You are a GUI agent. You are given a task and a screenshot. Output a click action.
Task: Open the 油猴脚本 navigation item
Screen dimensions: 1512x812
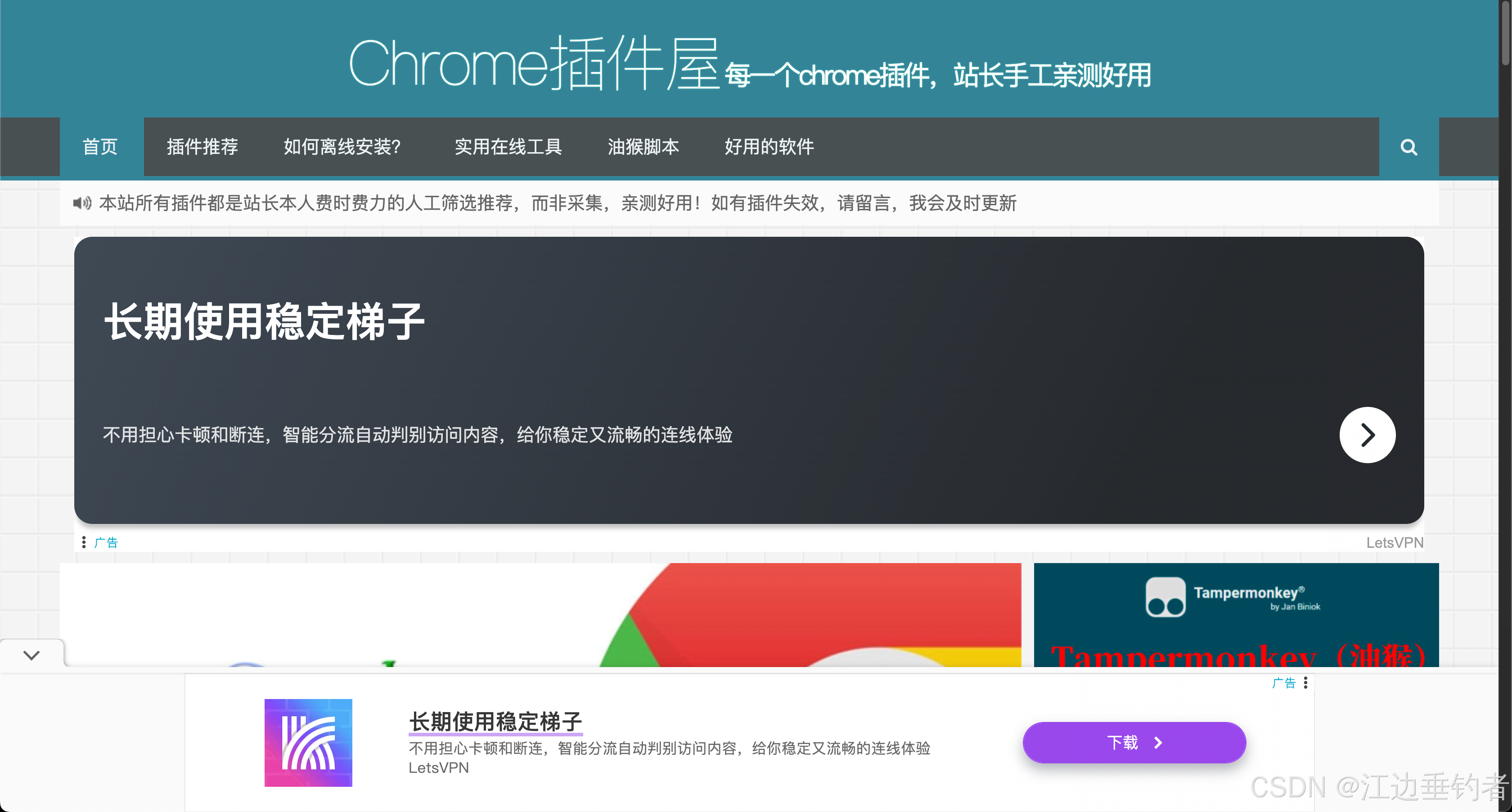[643, 147]
